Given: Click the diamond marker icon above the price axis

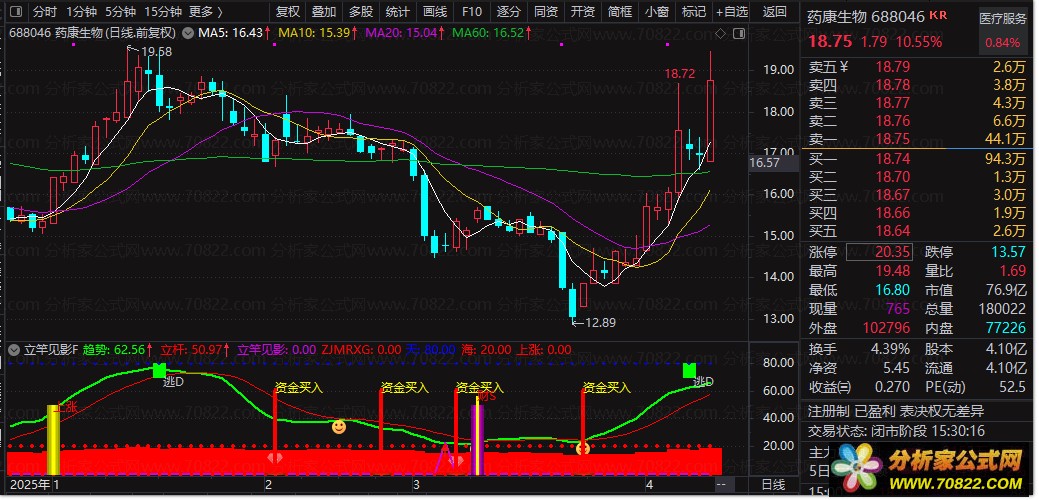Looking at the screenshot, I should [721, 32].
